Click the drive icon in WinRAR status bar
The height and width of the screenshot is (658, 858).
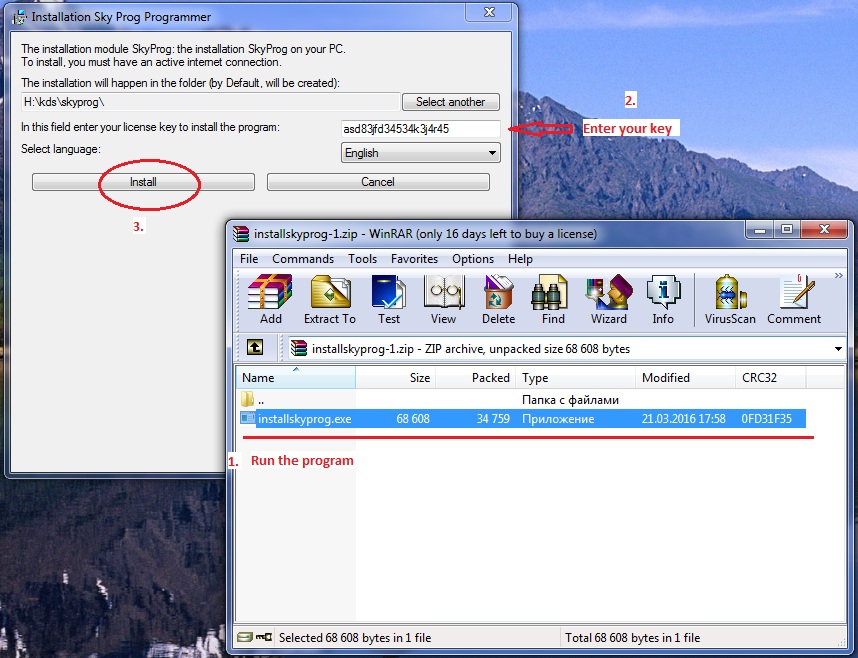245,637
